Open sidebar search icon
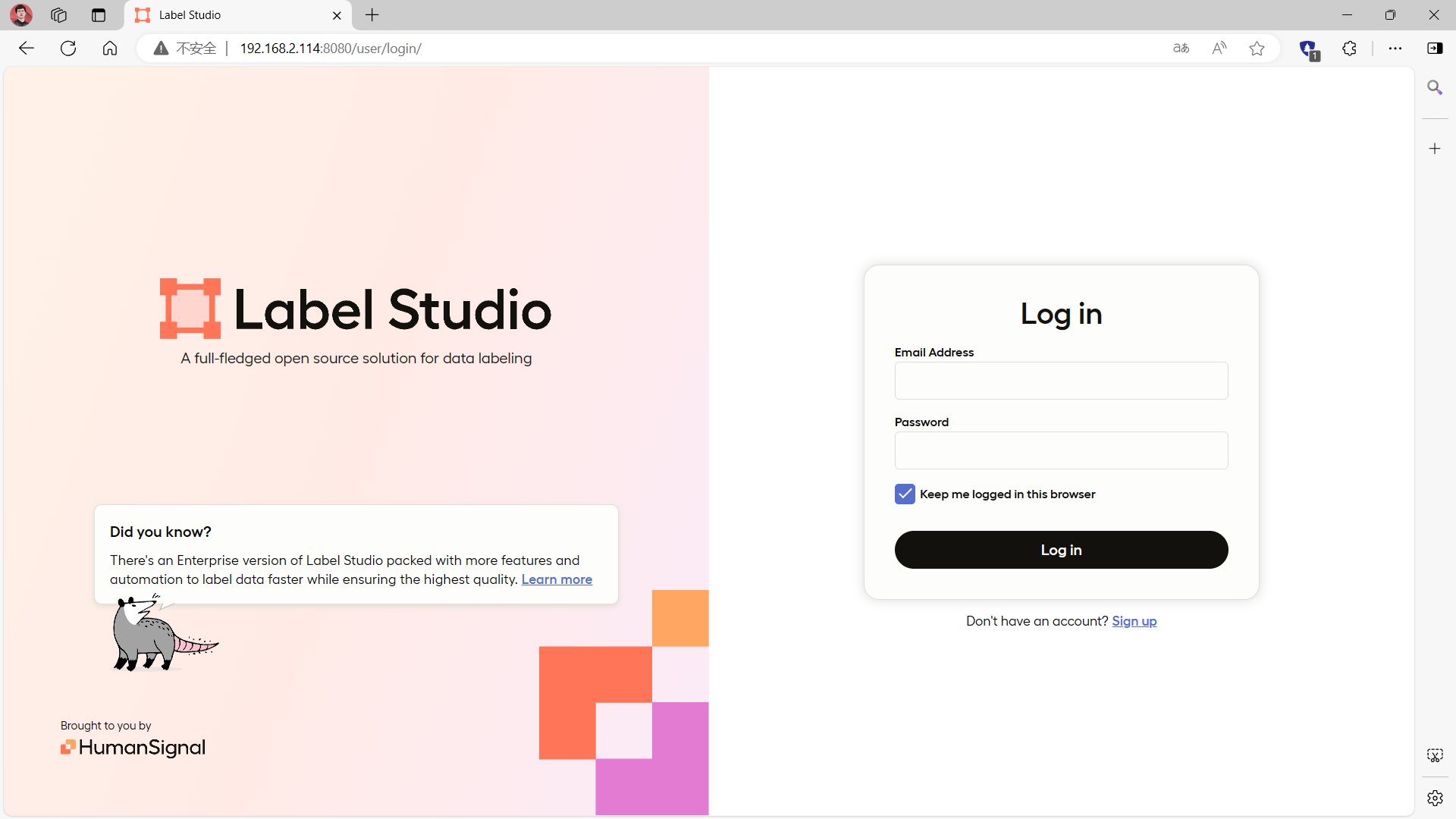Screen dimensions: 1456x819 (1435, 88)
